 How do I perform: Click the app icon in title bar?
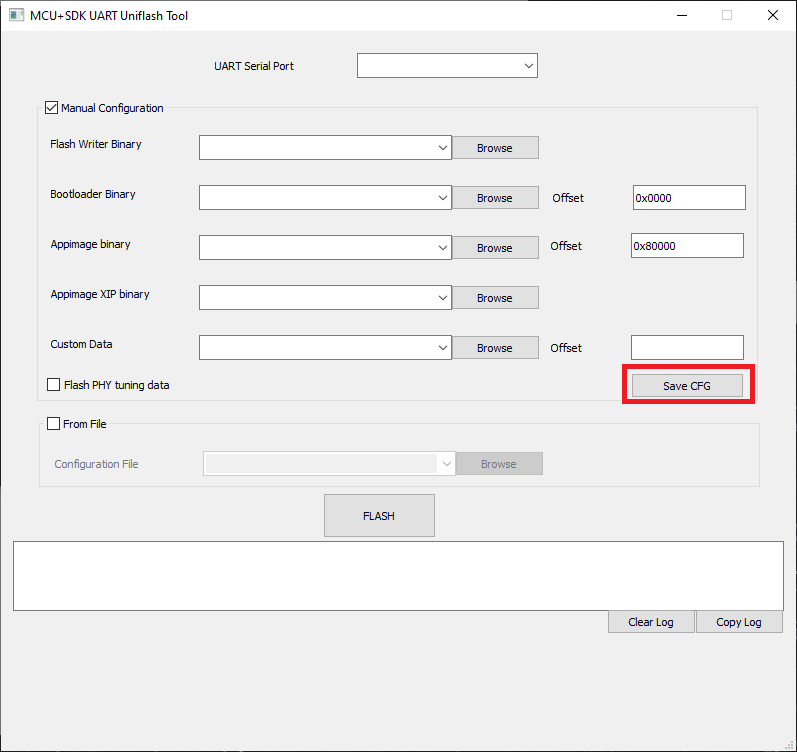[16, 16]
